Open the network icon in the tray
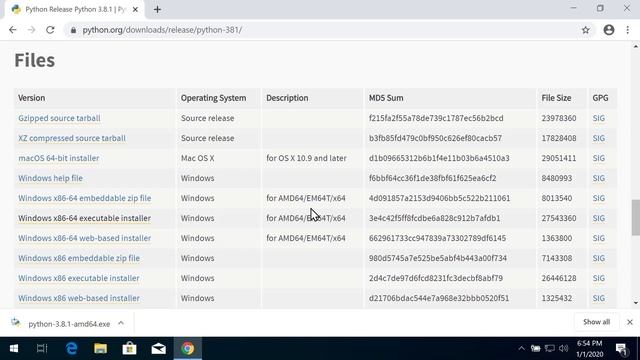The width and height of the screenshot is (640, 360). [x=550, y=349]
